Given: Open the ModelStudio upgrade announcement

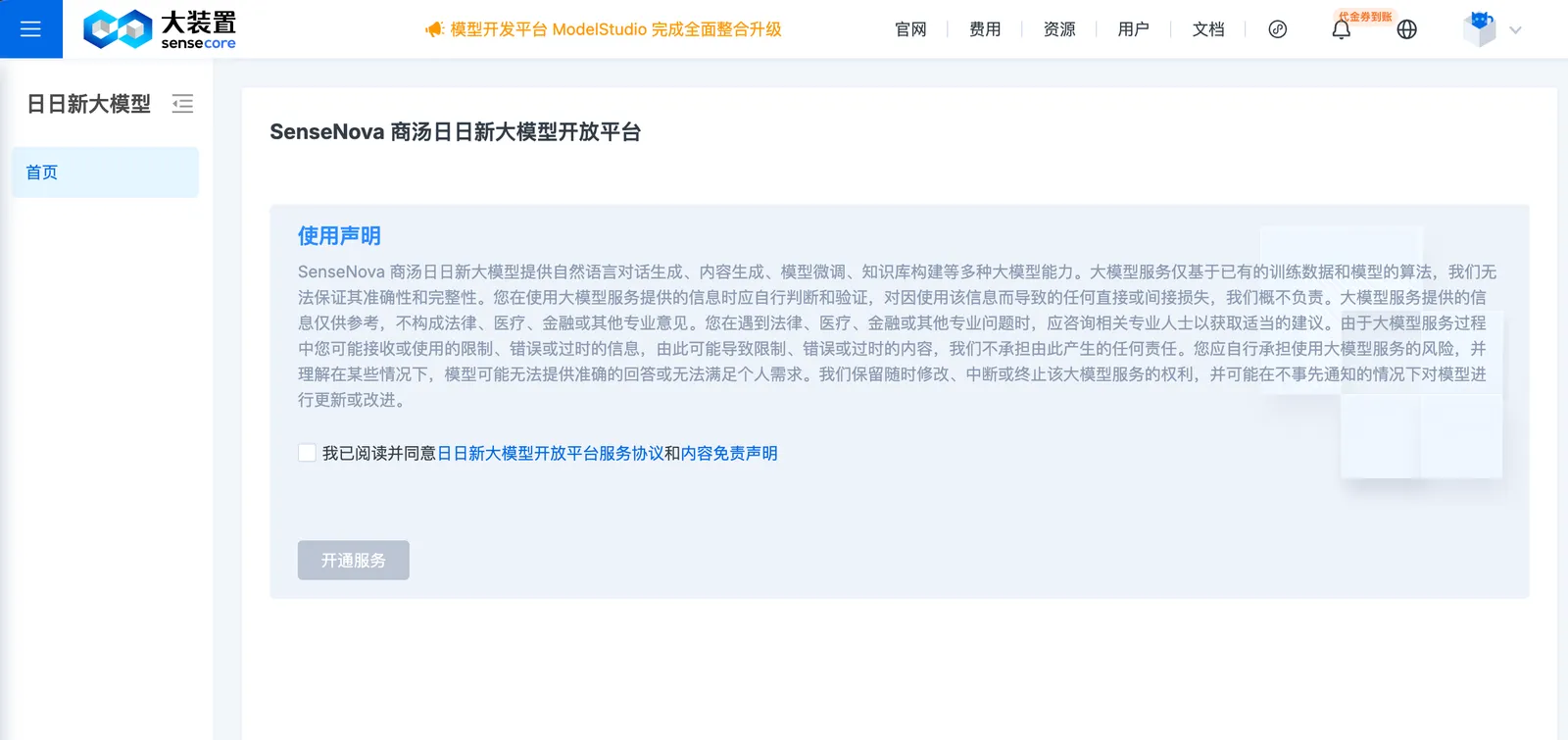Looking at the screenshot, I should [x=615, y=29].
